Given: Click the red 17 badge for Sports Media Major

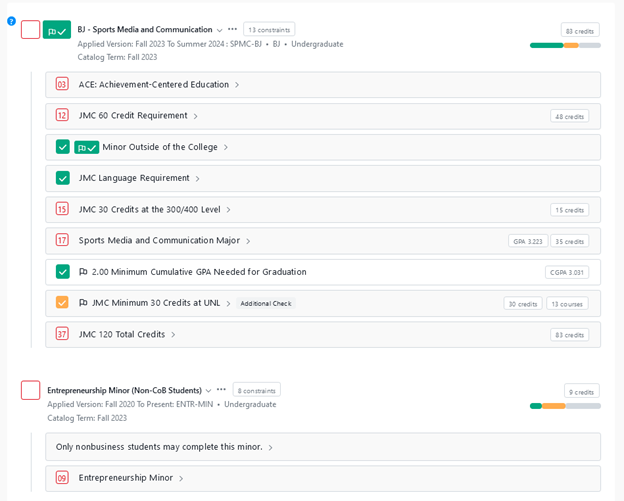Looking at the screenshot, I should [62, 240].
